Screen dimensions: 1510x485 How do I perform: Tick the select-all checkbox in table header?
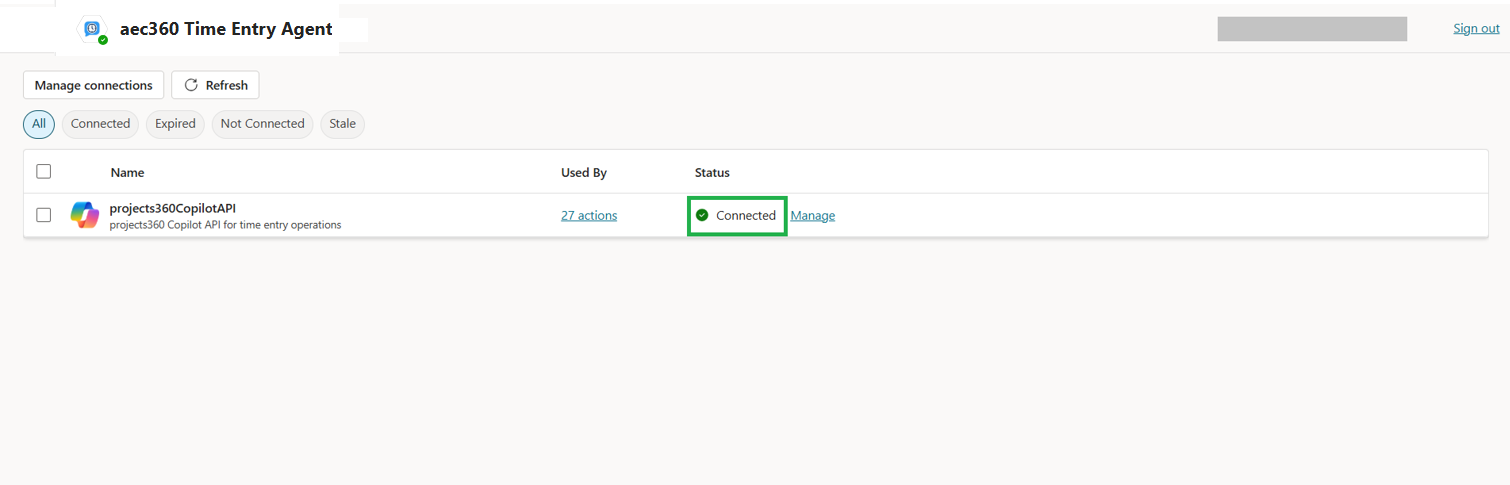(x=44, y=171)
